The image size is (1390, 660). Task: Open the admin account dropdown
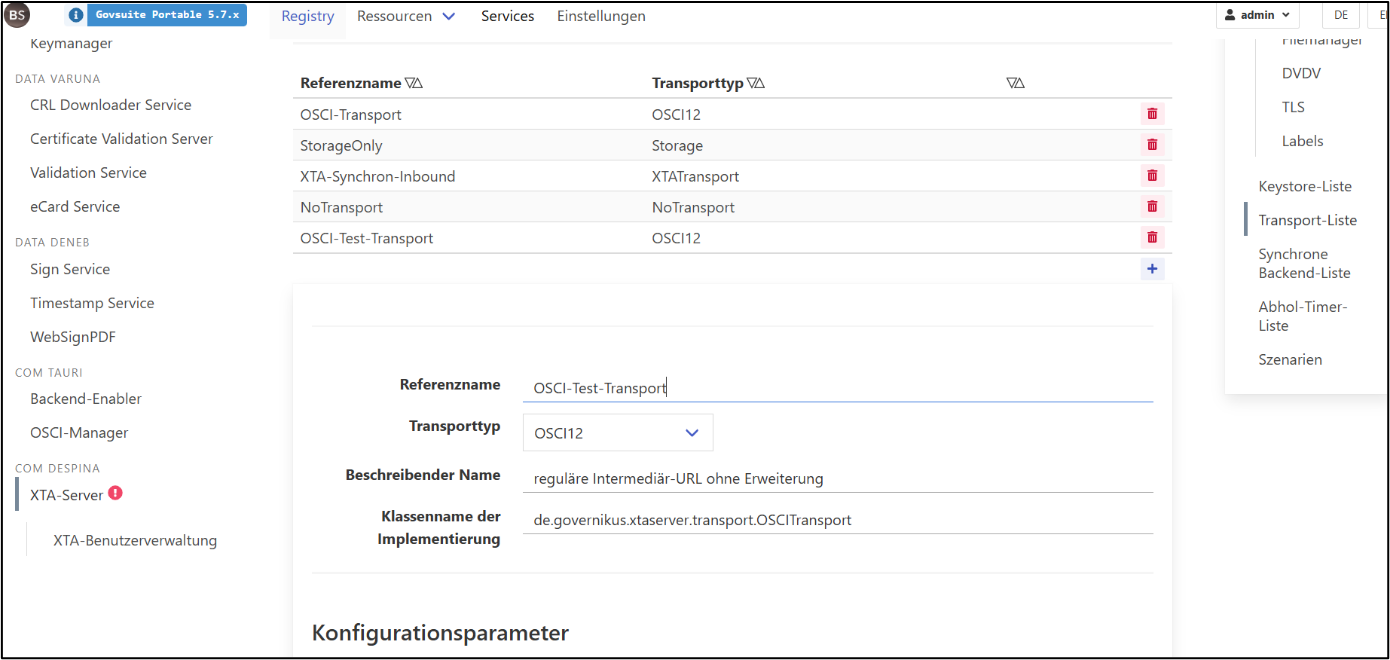coord(1257,14)
